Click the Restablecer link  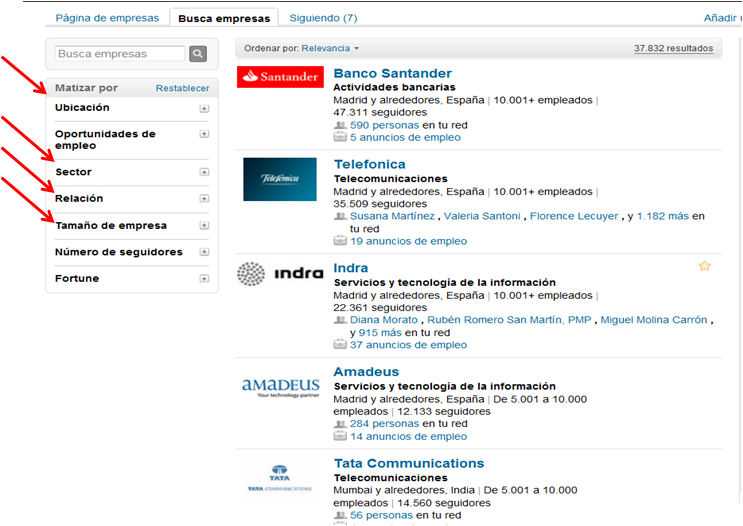[x=182, y=88]
